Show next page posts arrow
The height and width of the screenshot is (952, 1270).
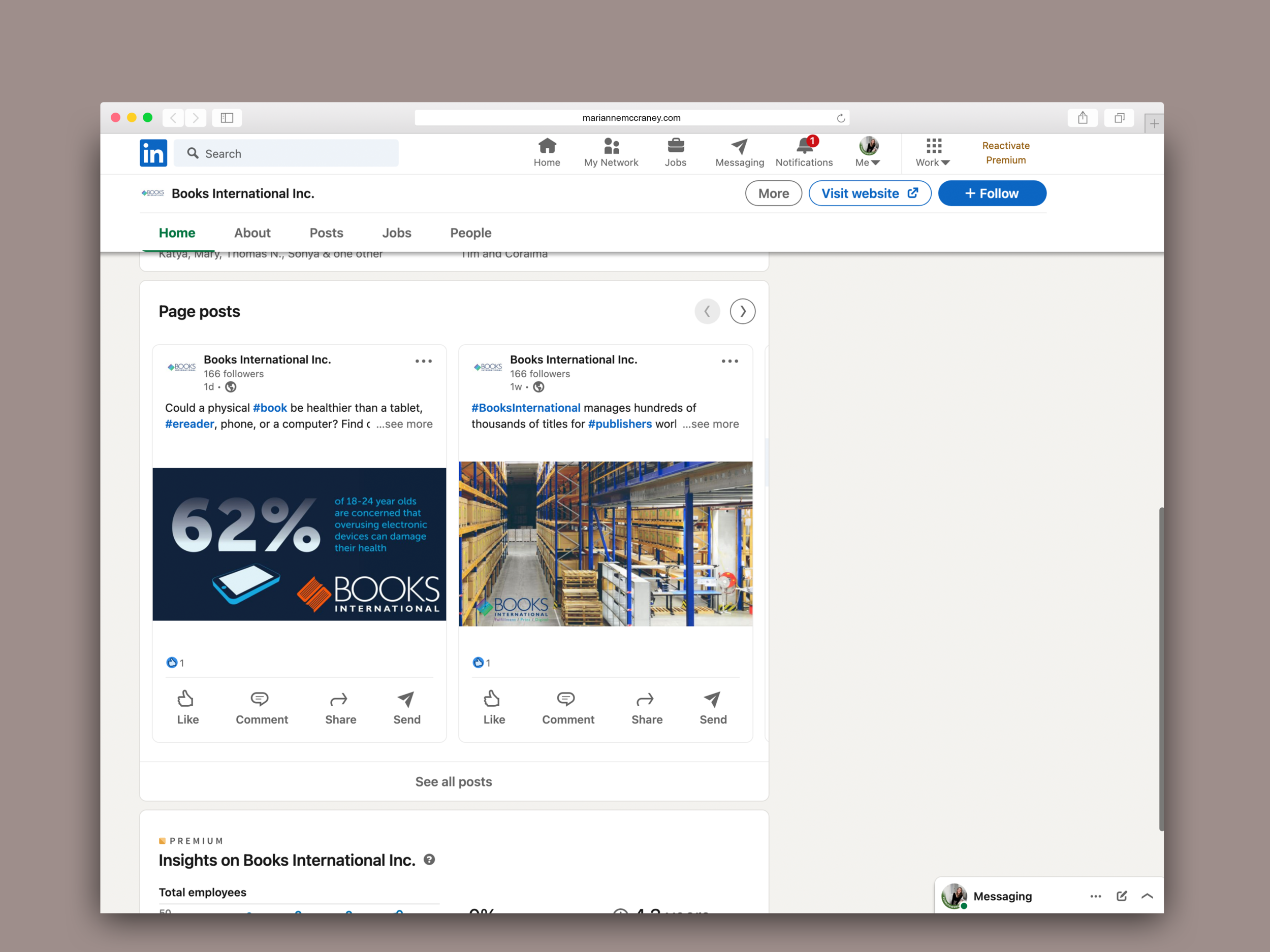[742, 312]
